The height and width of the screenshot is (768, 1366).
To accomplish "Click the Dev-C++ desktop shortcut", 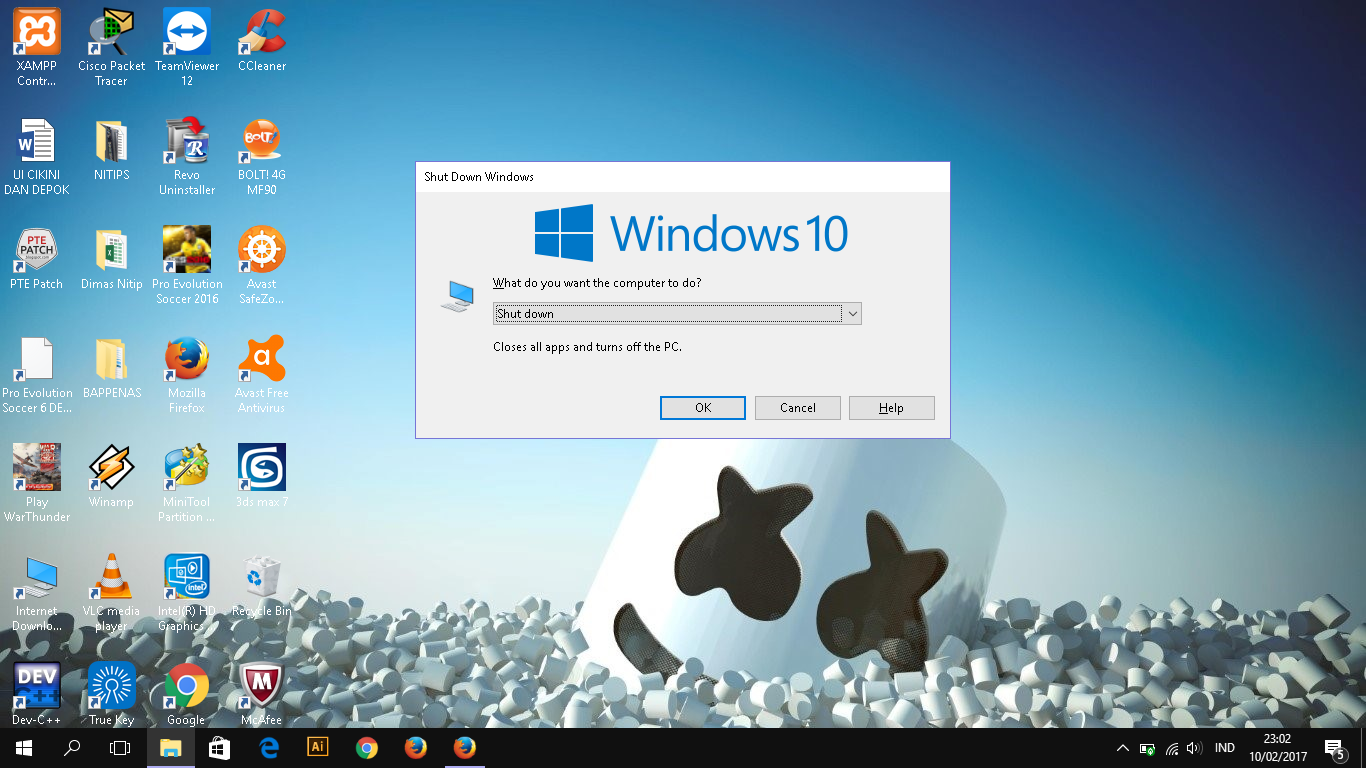I will [37, 694].
